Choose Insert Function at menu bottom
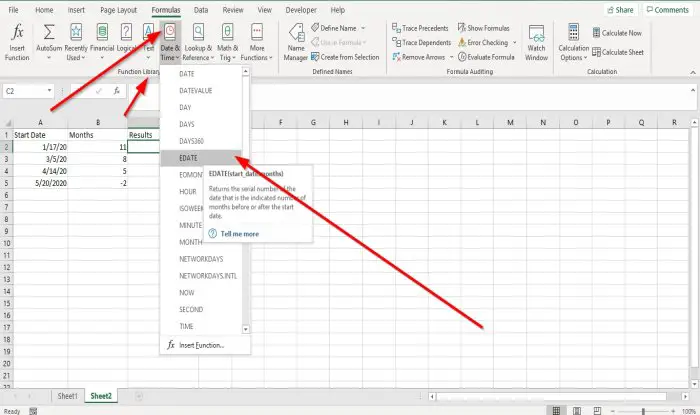This screenshot has height=415, width=700. [205, 345]
